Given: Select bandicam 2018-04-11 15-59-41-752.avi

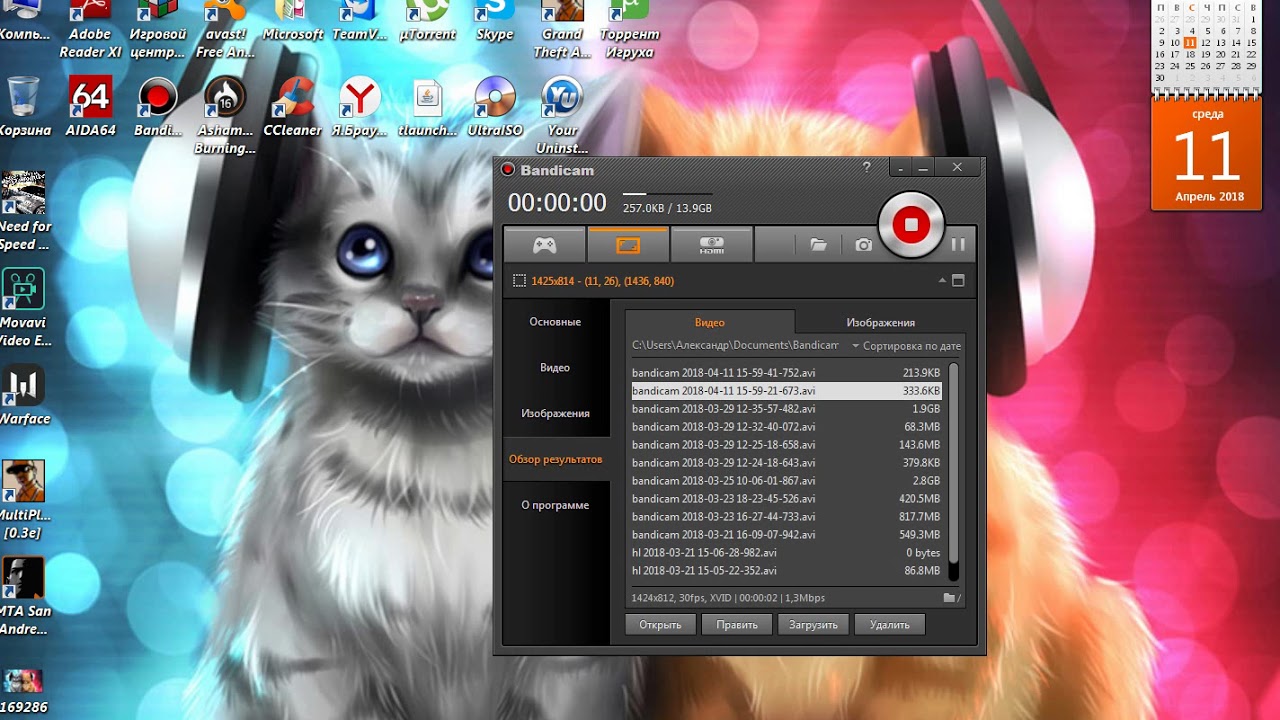Looking at the screenshot, I should [x=786, y=373].
